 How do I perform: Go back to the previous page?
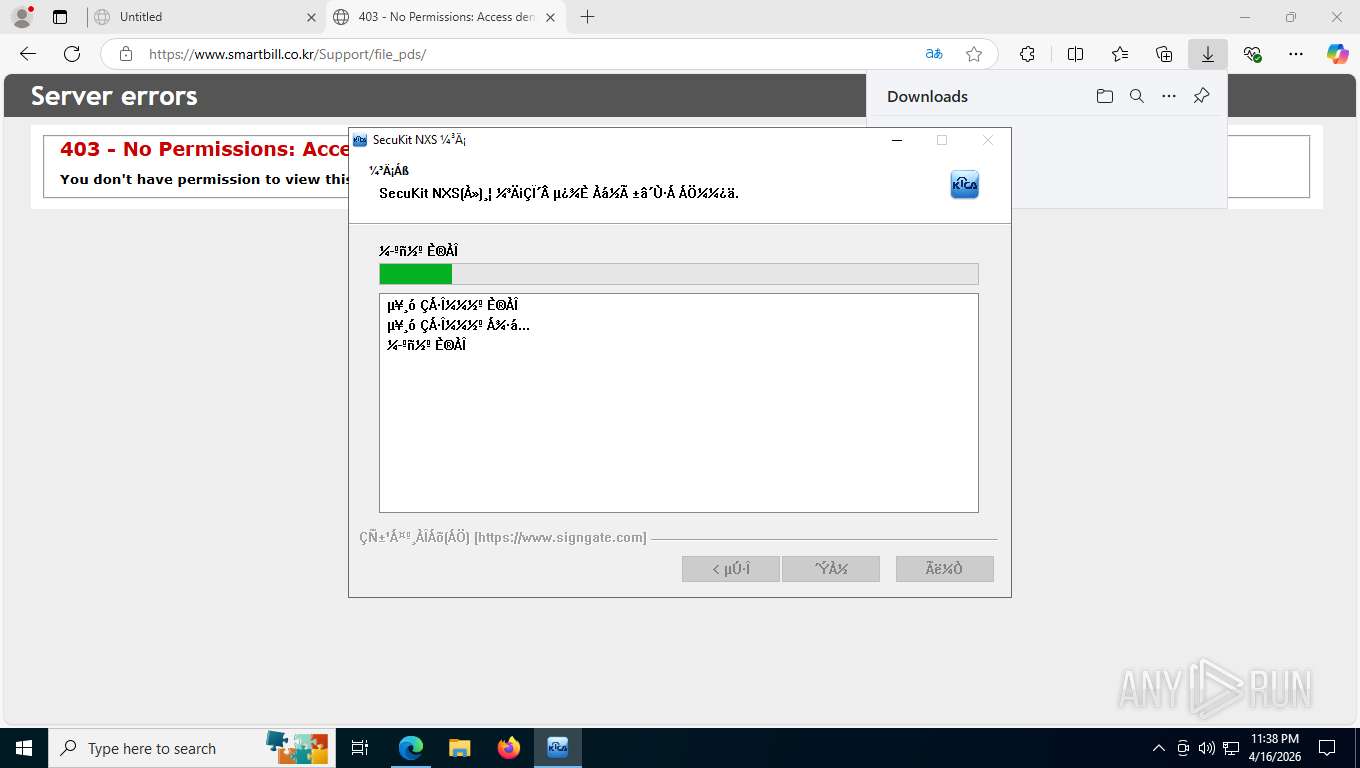pos(28,54)
